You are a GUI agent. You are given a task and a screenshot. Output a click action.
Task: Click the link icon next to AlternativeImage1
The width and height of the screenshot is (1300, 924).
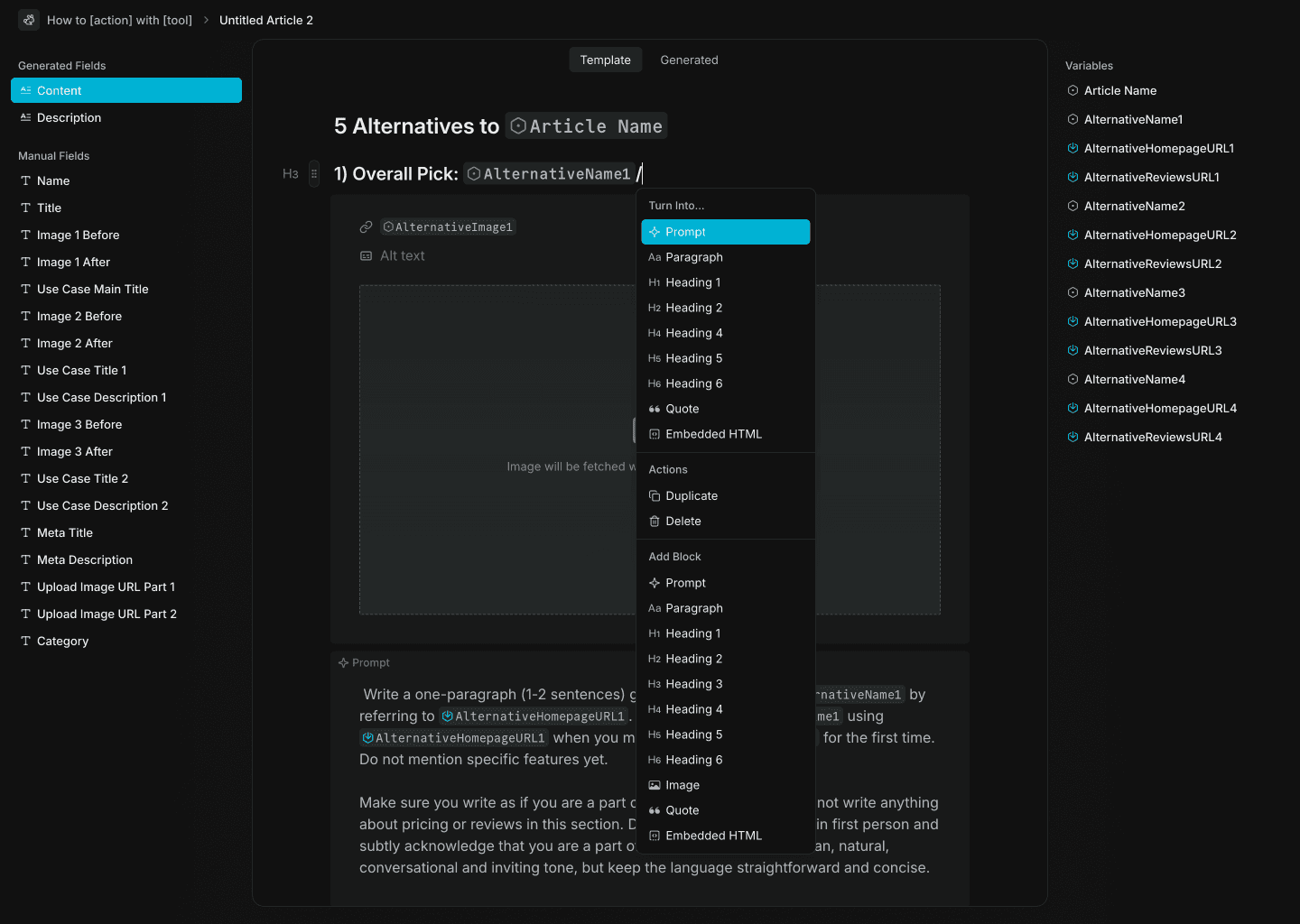coord(367,226)
